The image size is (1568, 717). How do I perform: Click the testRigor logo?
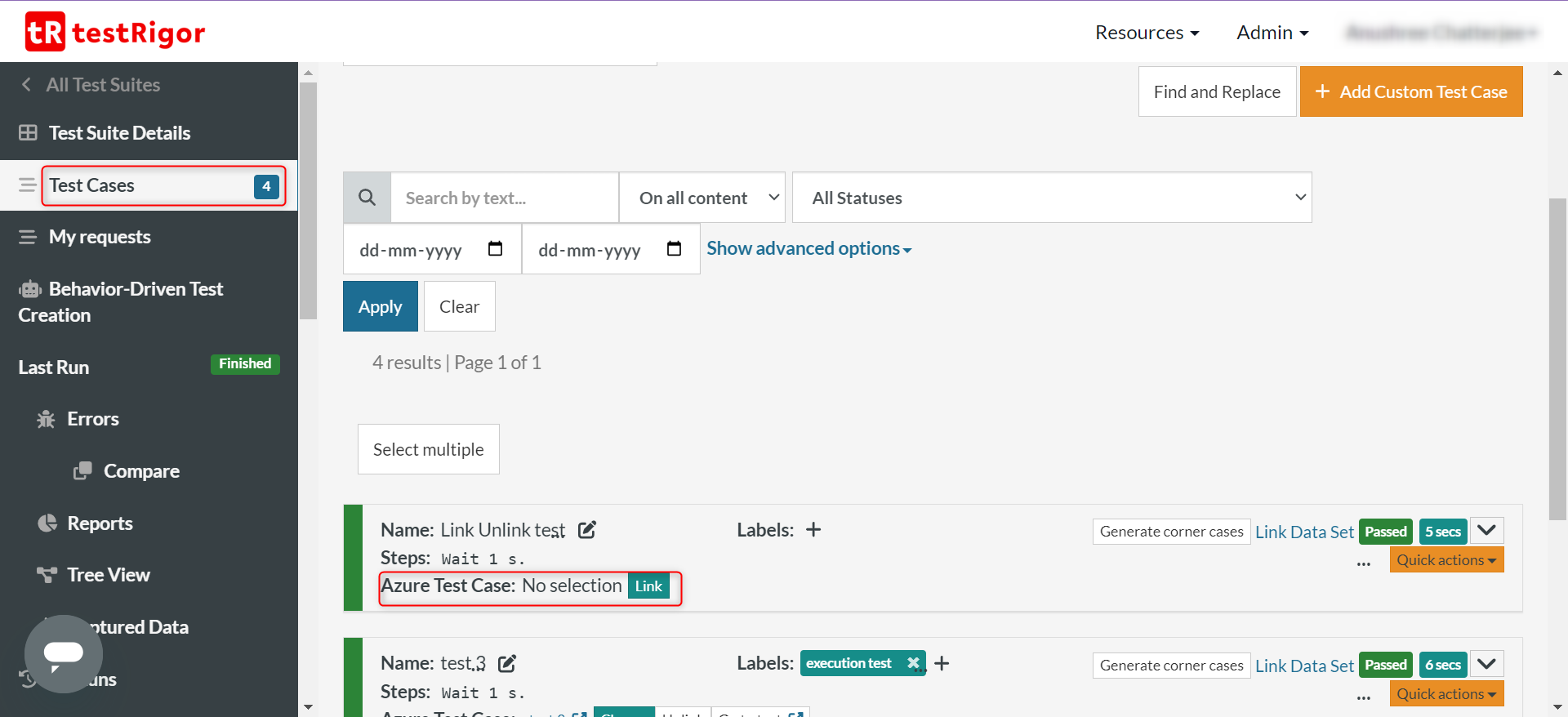(x=115, y=32)
